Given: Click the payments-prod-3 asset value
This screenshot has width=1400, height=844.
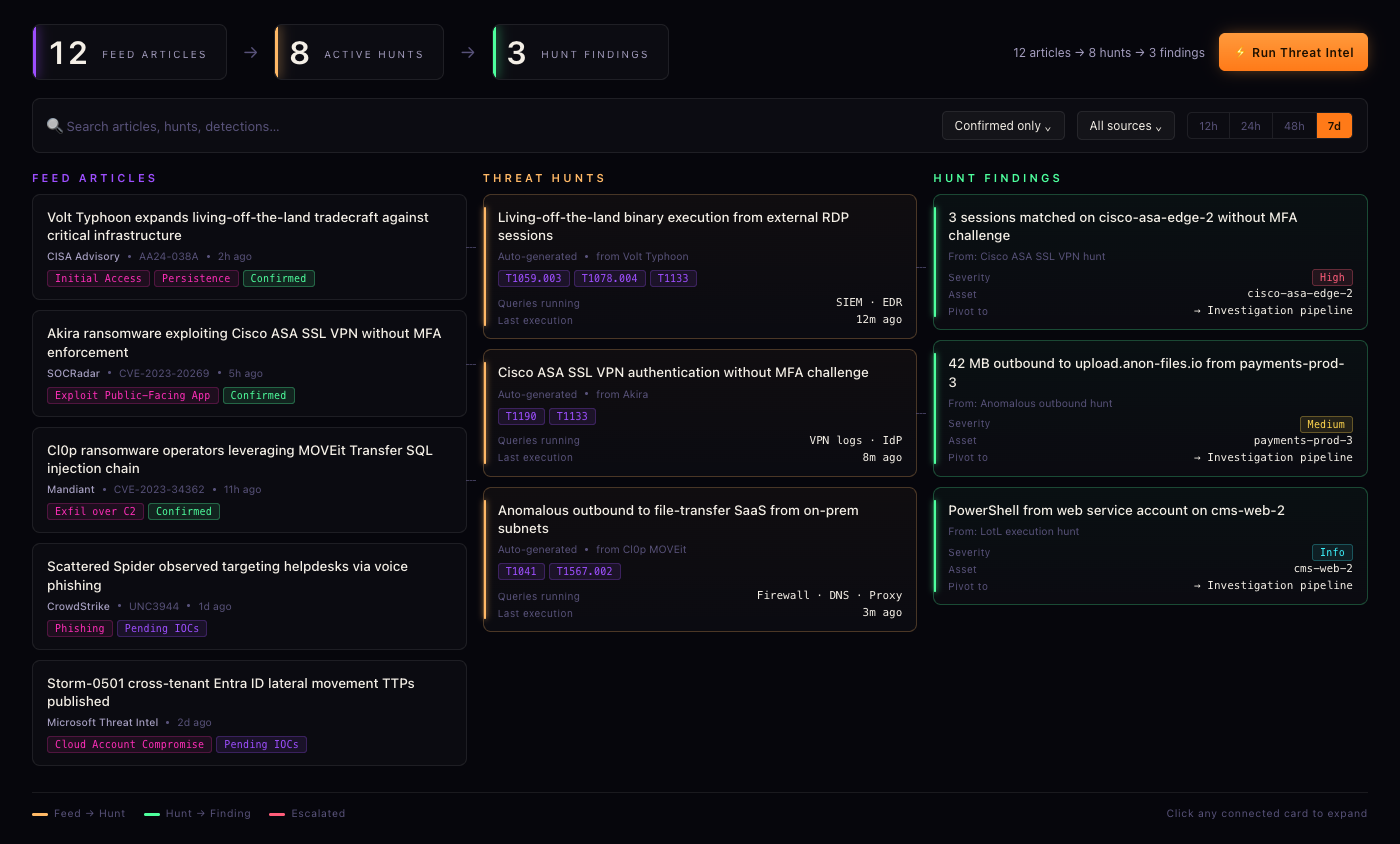Looking at the screenshot, I should tap(1303, 440).
